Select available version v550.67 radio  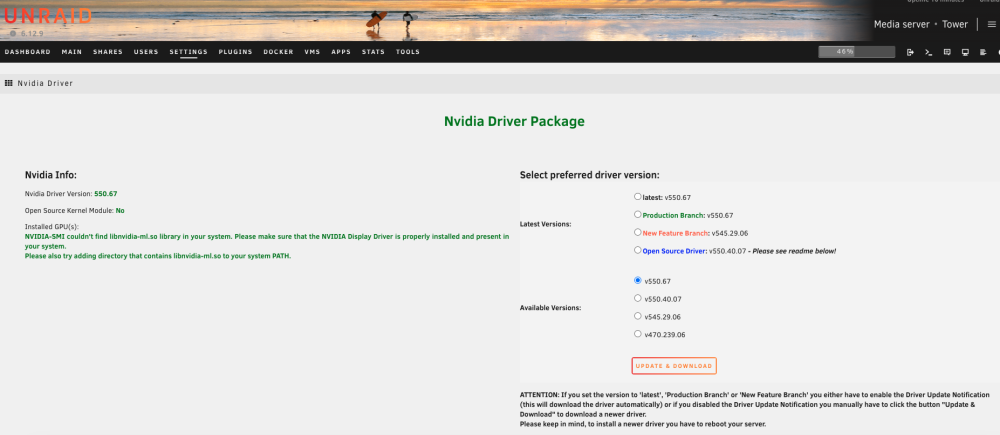coord(638,280)
